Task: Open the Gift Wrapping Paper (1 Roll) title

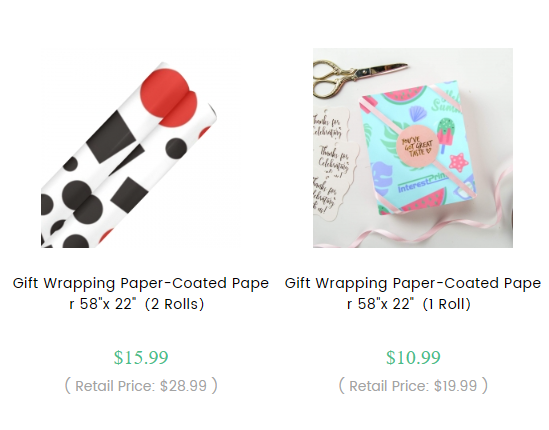Action: point(413,293)
